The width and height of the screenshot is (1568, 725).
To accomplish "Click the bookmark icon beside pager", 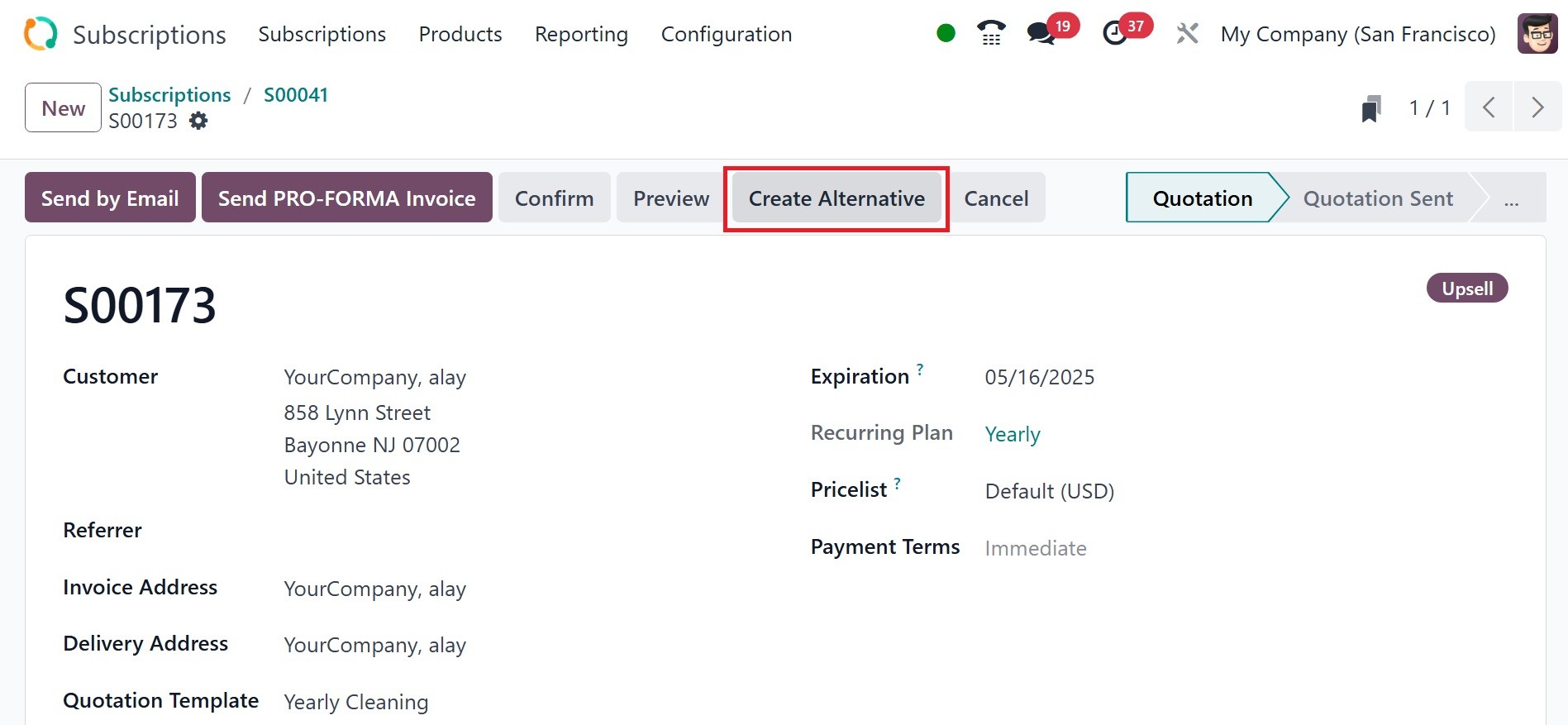I will pos(1371,108).
